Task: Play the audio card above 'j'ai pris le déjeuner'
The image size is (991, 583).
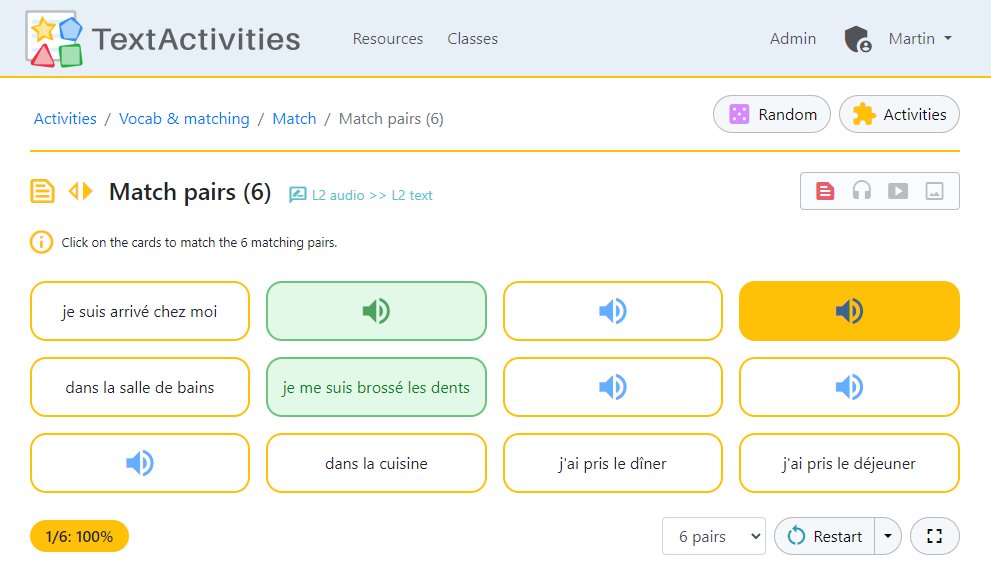Action: tap(849, 387)
